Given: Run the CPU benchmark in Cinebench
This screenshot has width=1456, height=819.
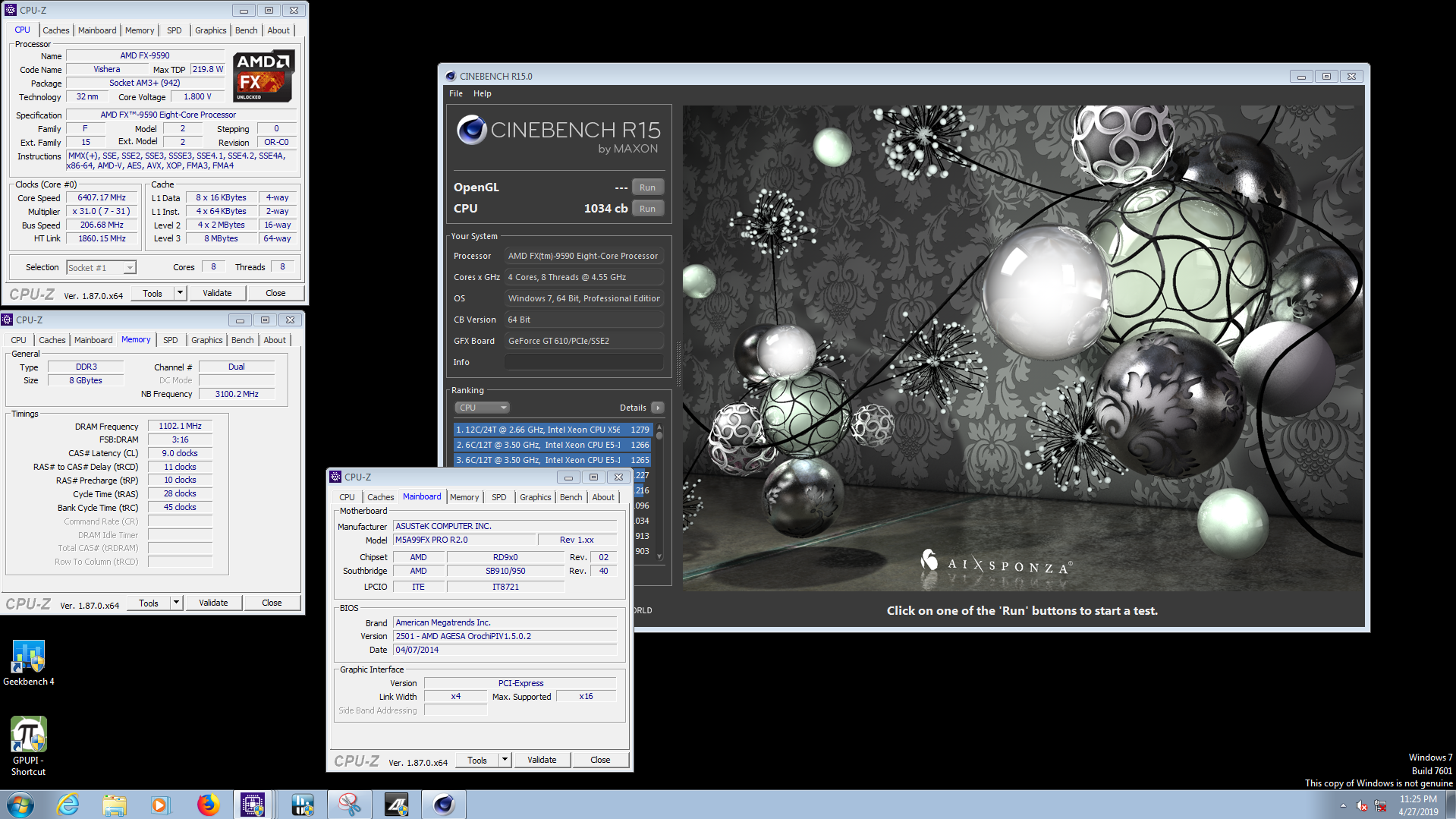Looking at the screenshot, I should (647, 209).
